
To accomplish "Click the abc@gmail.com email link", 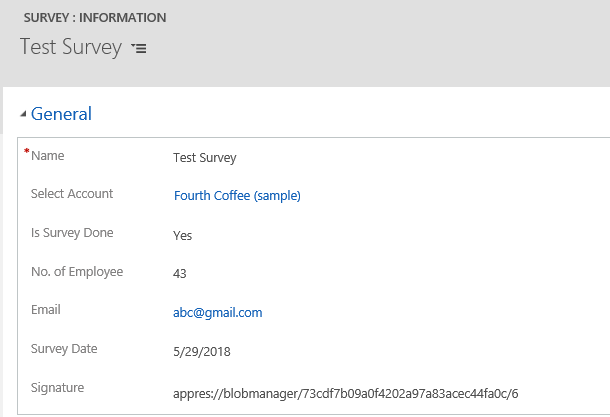I will pos(217,312).
